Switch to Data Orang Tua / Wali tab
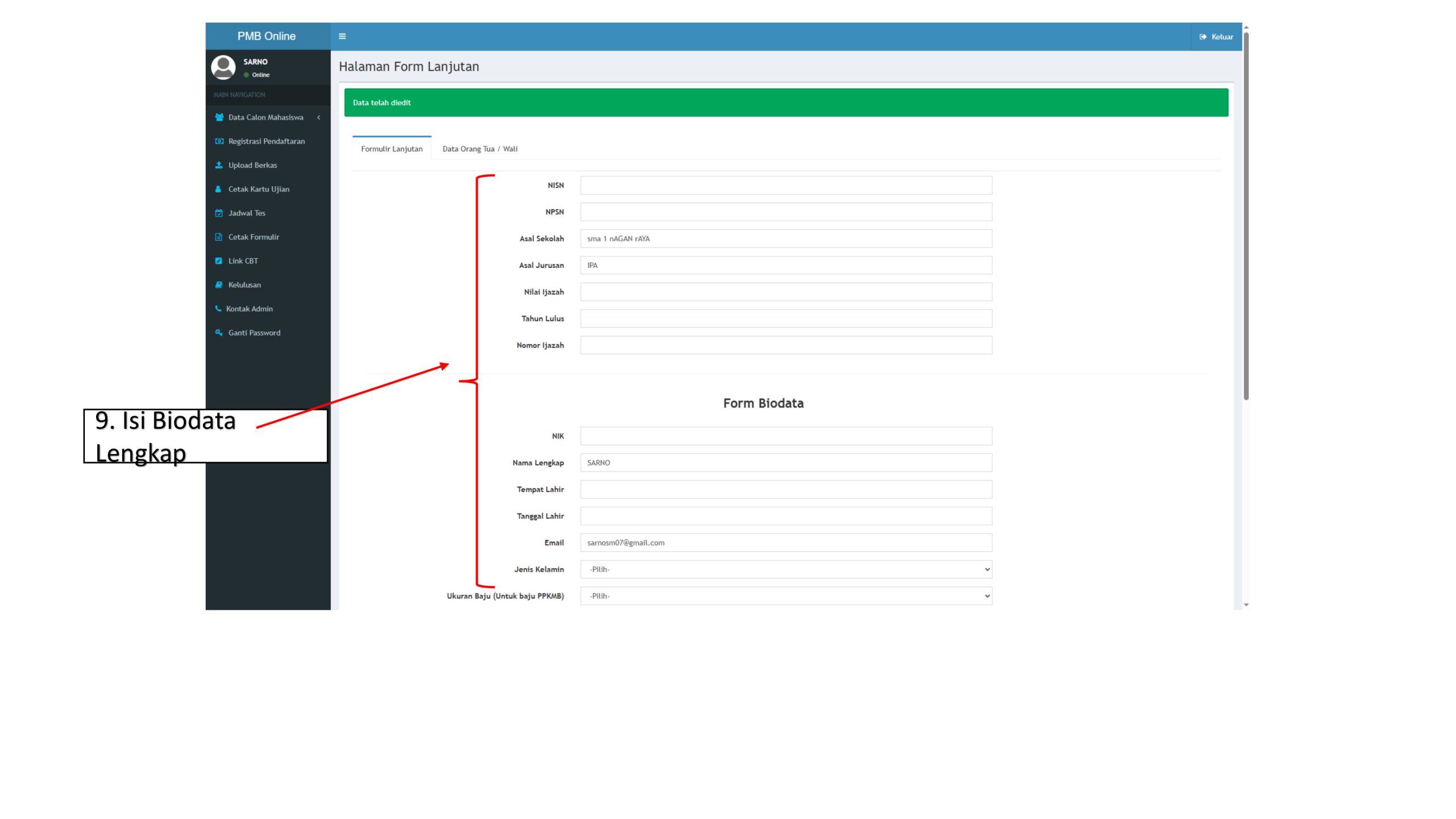 coord(479,149)
